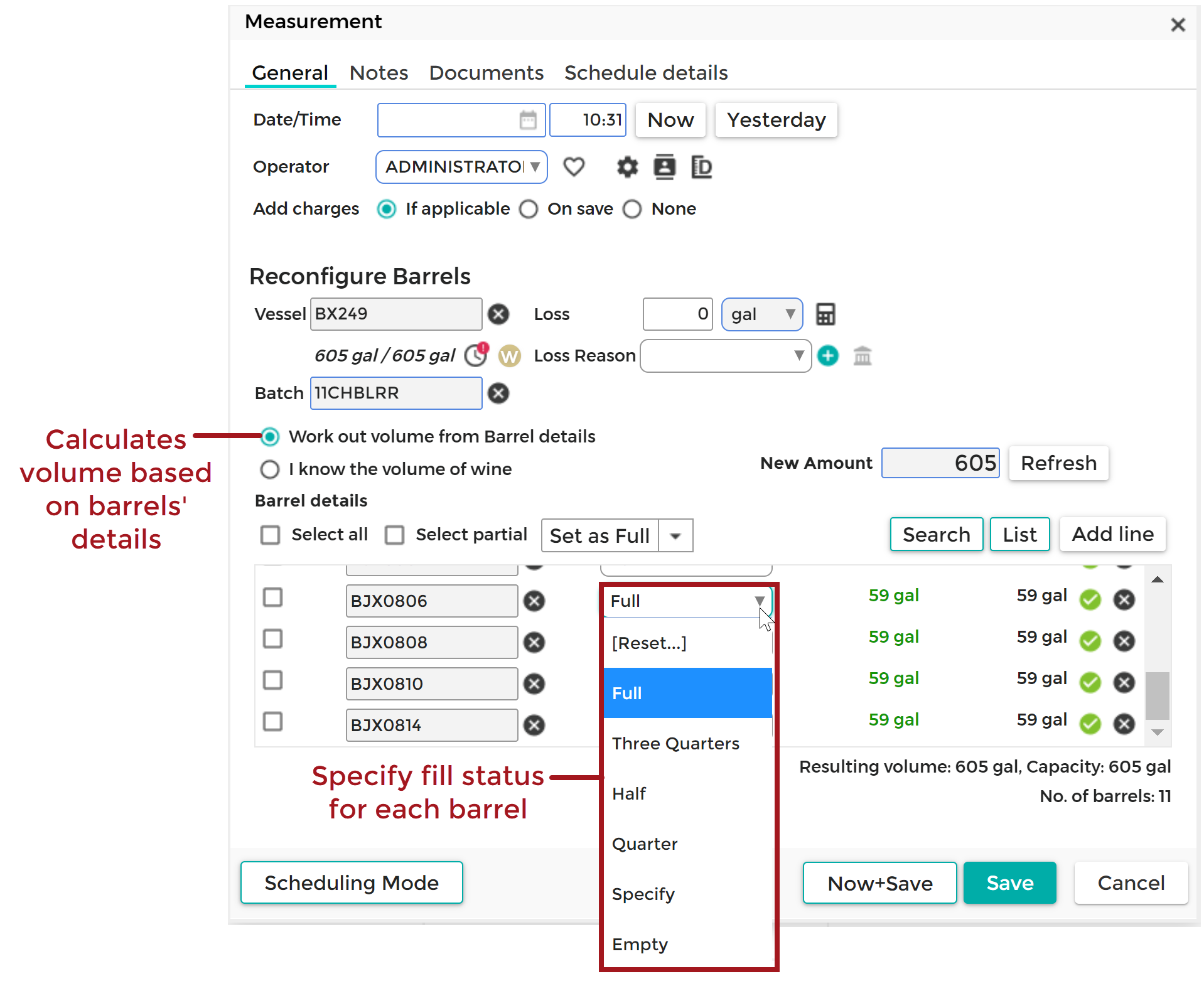
Task: Expand the Set as Full dropdown arrow
Action: [676, 535]
